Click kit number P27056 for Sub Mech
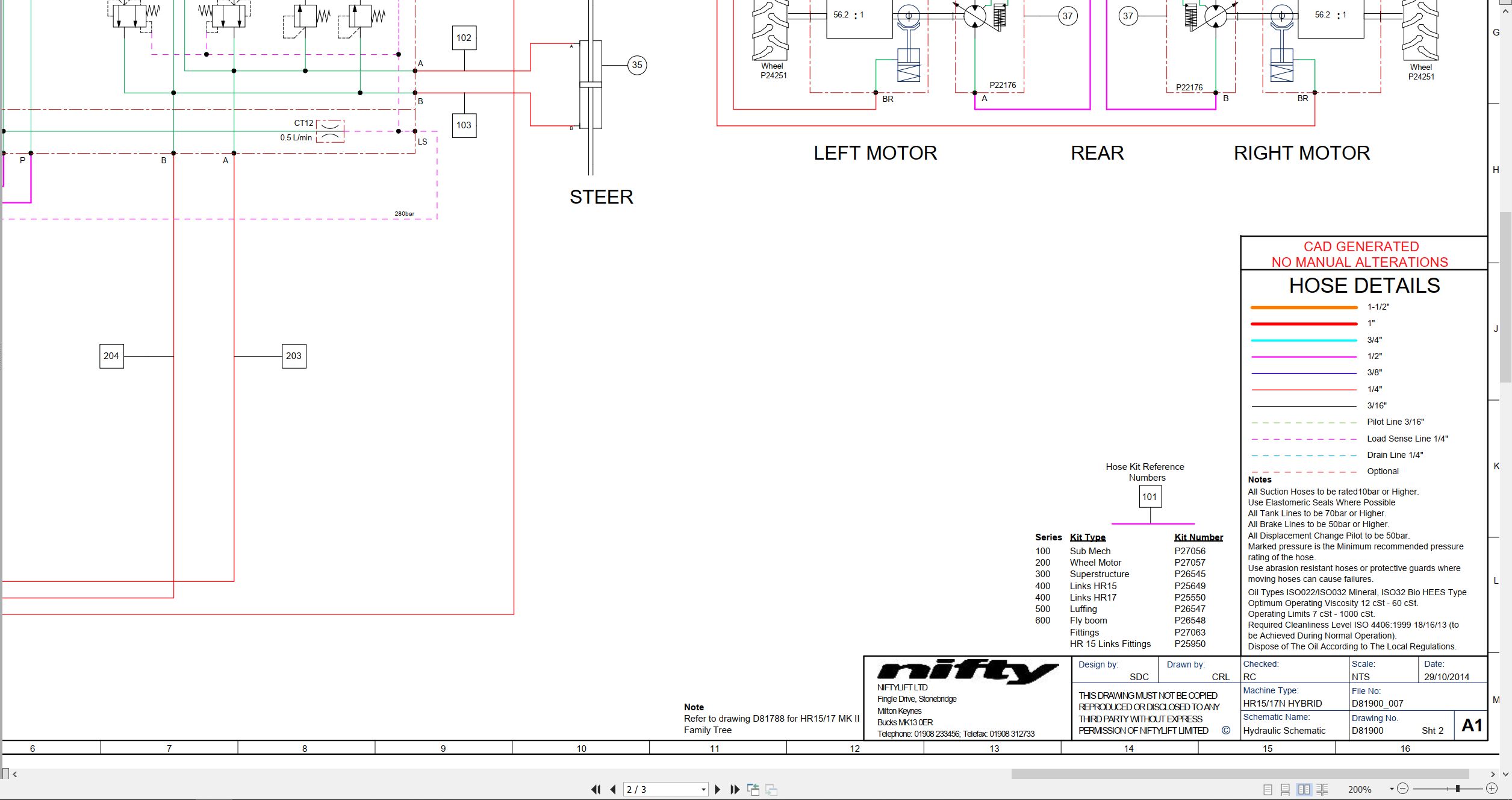This screenshot has width=1512, height=800. (x=1190, y=551)
